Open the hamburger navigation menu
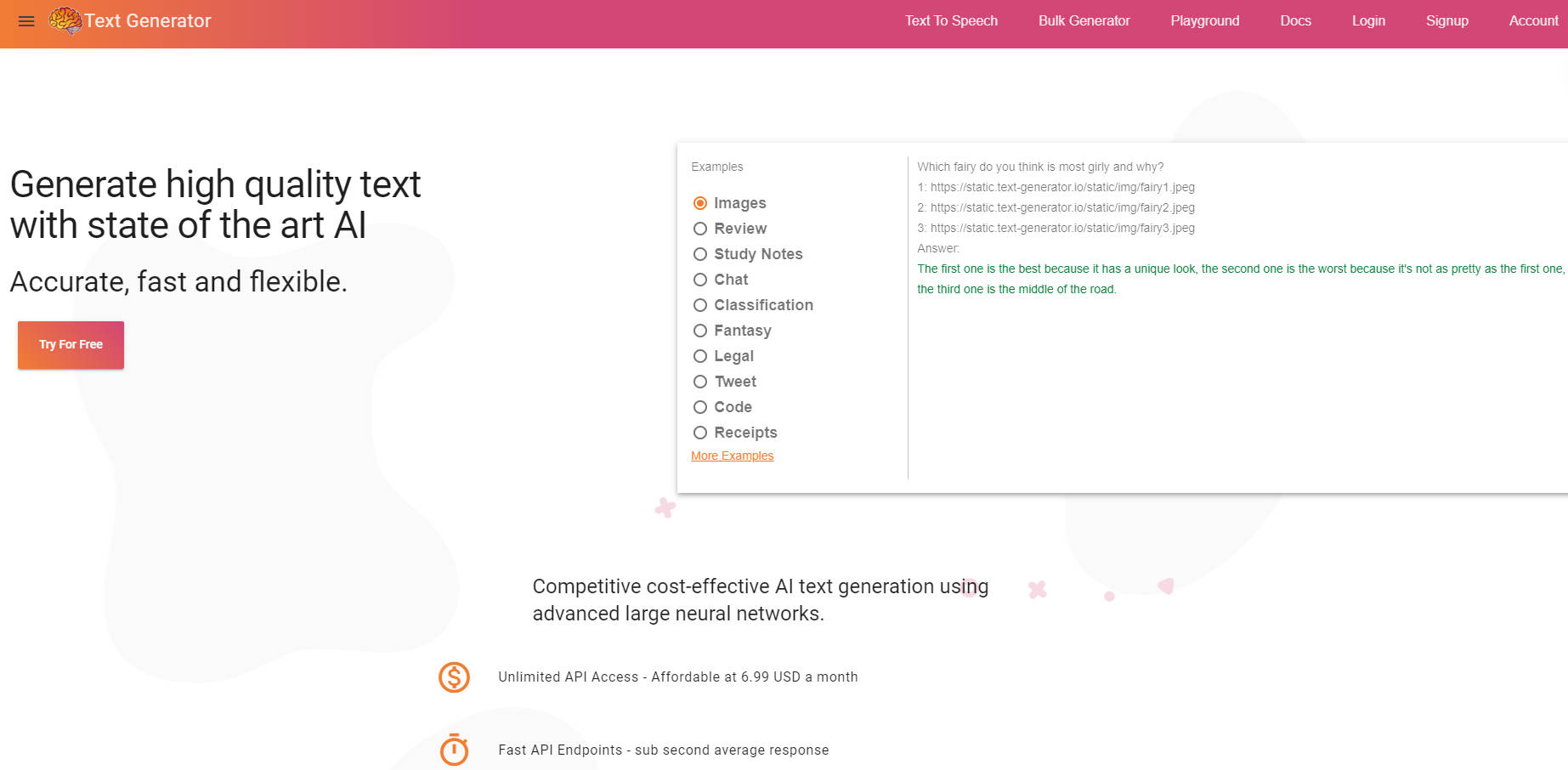The image size is (1568, 770). point(26,21)
